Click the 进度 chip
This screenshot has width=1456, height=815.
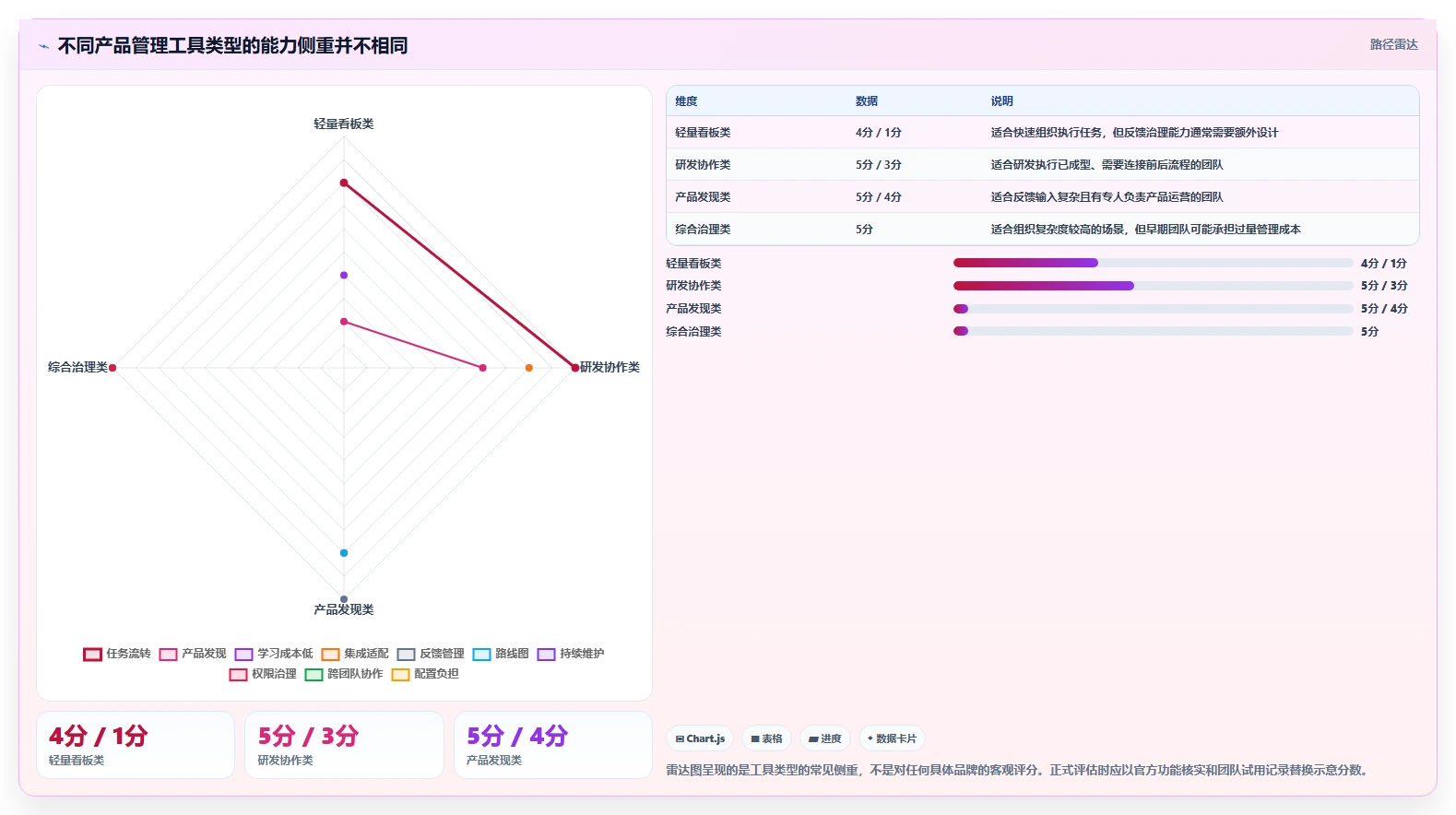(825, 738)
